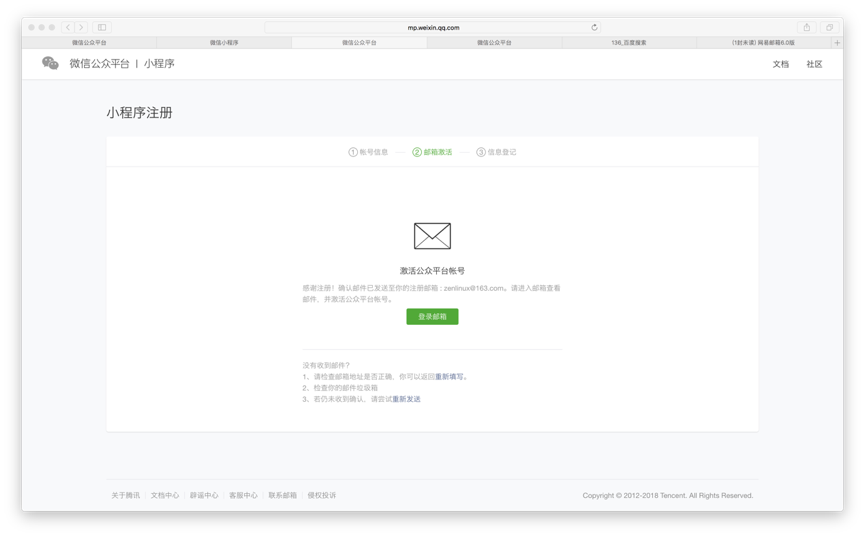Click the 激活公众平台帐号 title text

pyautogui.click(x=433, y=271)
